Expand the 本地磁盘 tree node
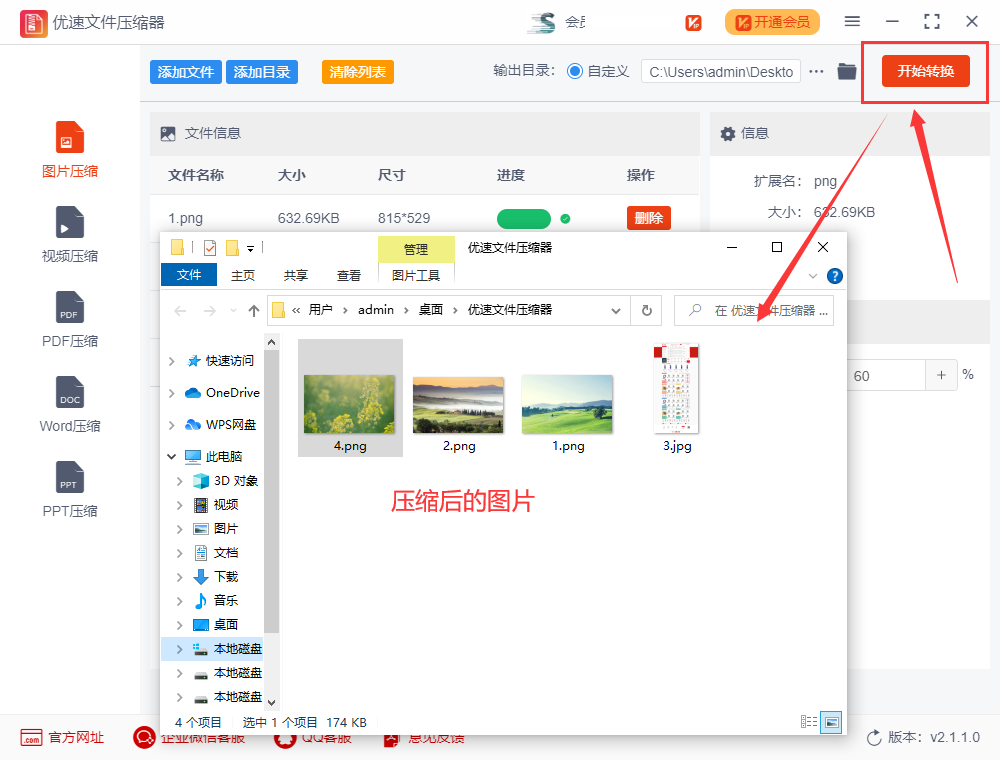 pyautogui.click(x=181, y=648)
